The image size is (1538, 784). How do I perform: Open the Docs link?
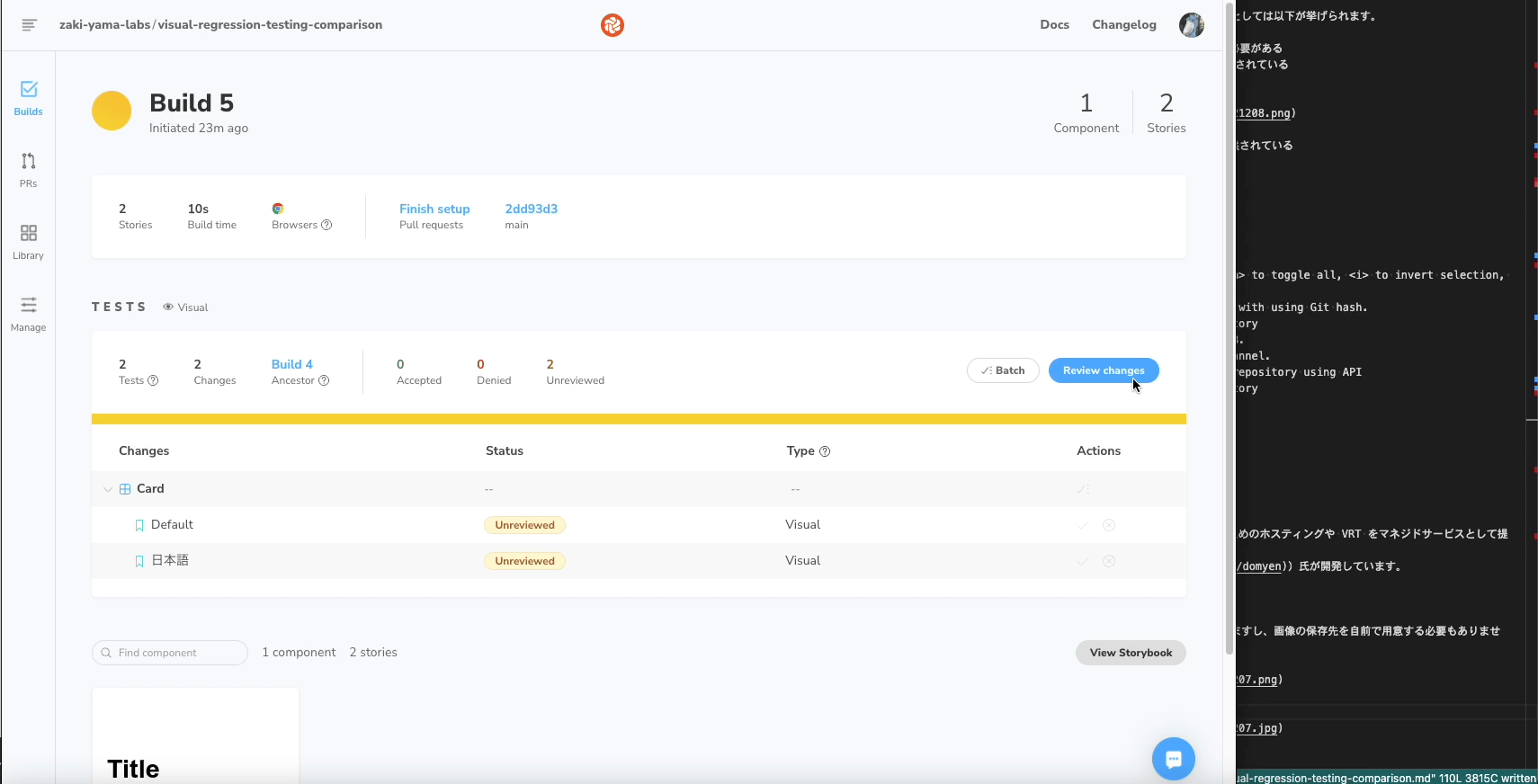pyautogui.click(x=1055, y=25)
